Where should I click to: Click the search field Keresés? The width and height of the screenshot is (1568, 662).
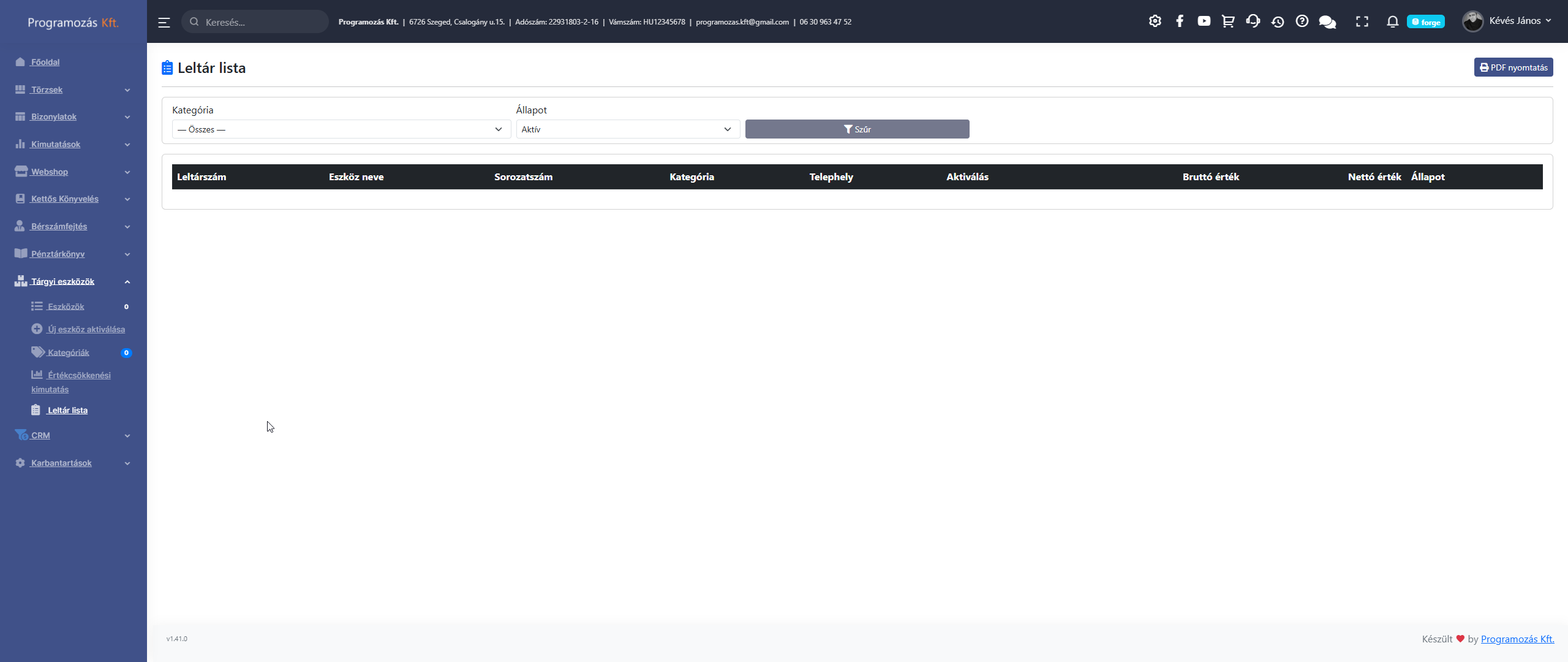[255, 22]
